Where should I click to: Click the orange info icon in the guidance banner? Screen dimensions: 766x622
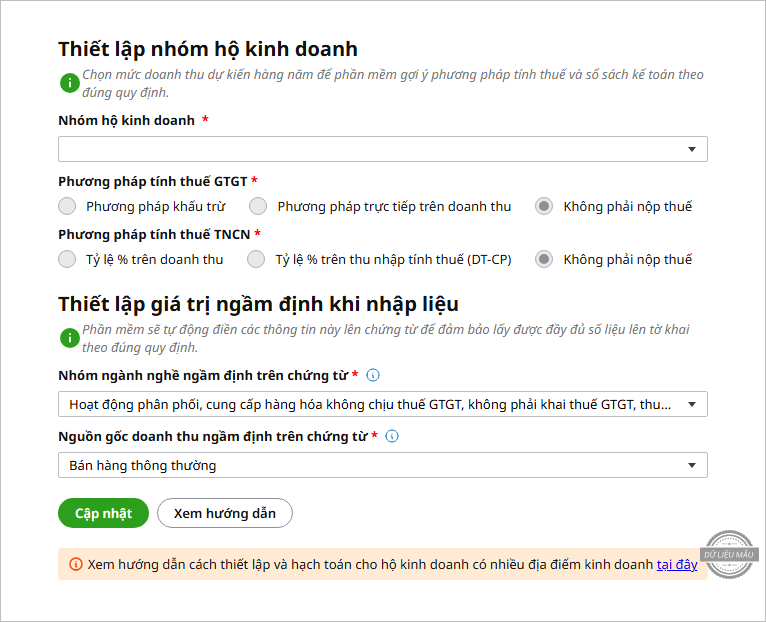(75, 564)
